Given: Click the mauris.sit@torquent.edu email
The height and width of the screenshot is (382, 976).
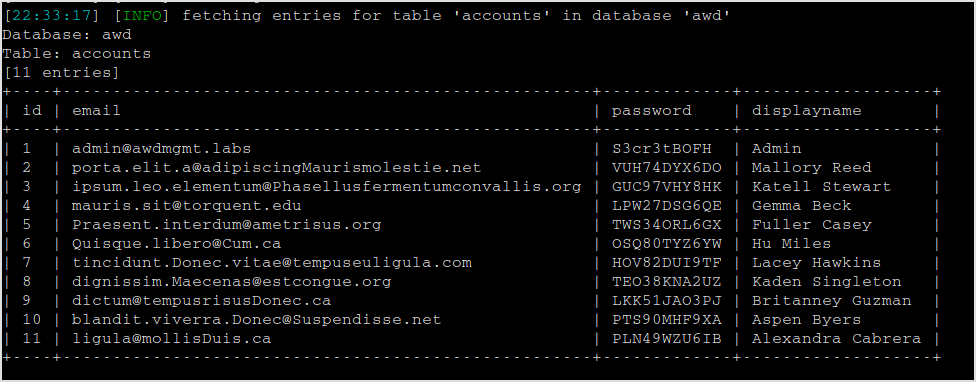Looking at the screenshot, I should (x=187, y=206).
